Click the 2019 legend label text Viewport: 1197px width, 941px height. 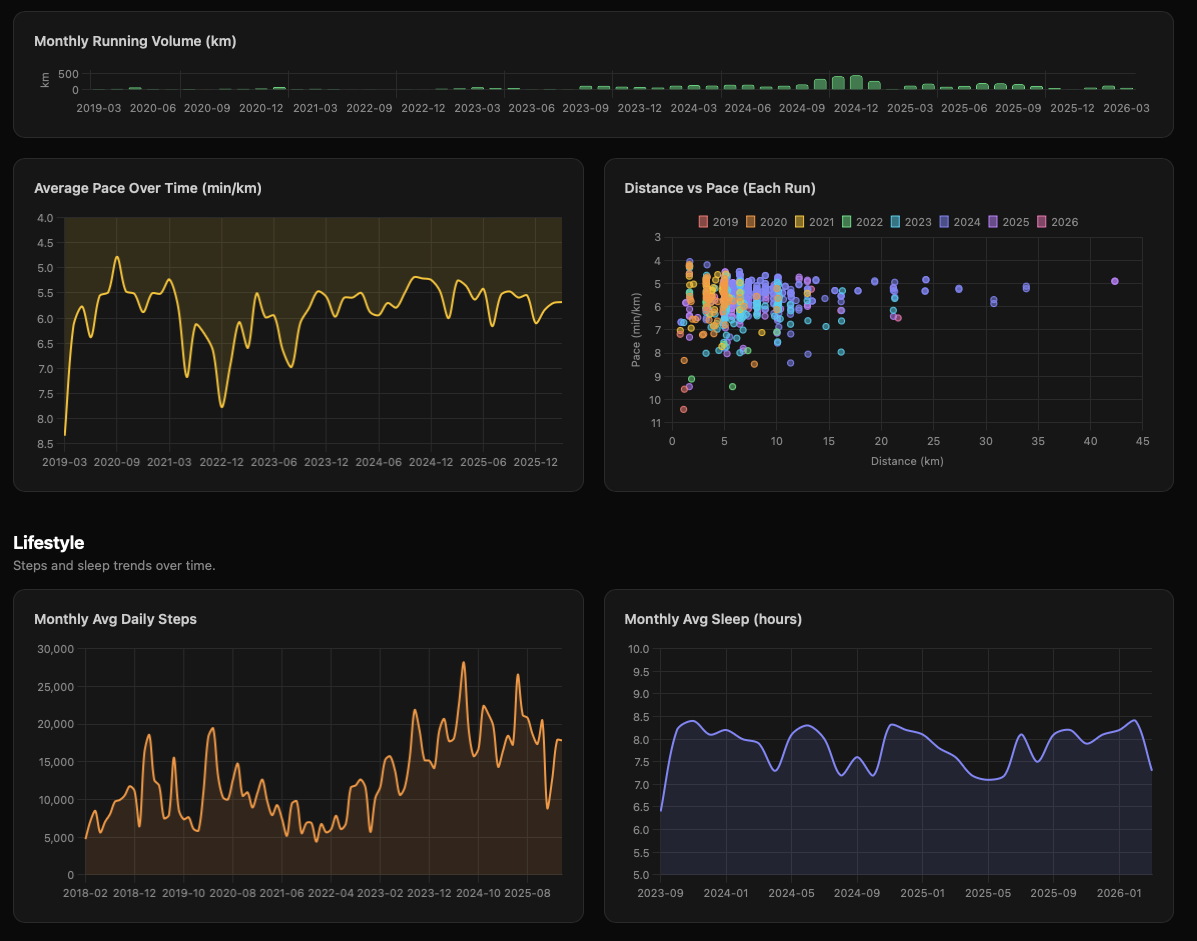(x=725, y=222)
